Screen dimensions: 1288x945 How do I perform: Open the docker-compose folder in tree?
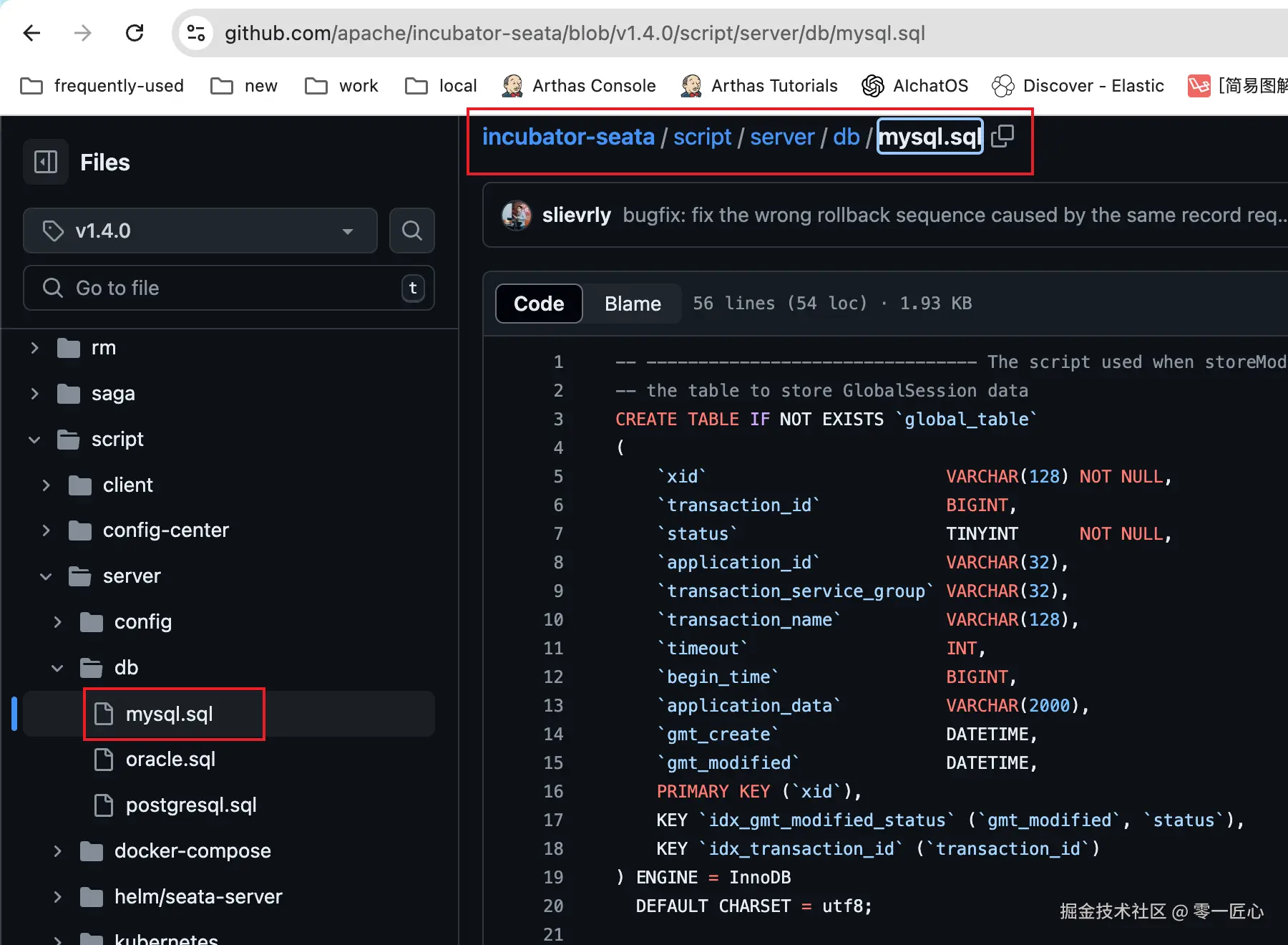click(x=192, y=851)
